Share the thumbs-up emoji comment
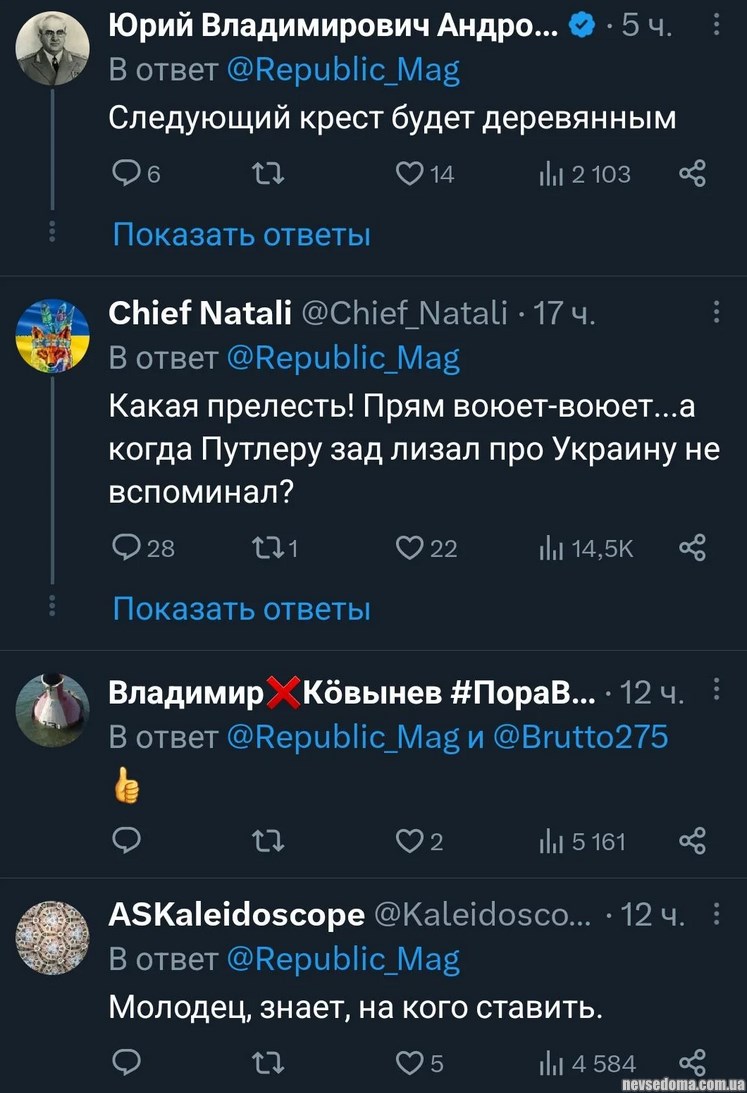 [x=692, y=842]
